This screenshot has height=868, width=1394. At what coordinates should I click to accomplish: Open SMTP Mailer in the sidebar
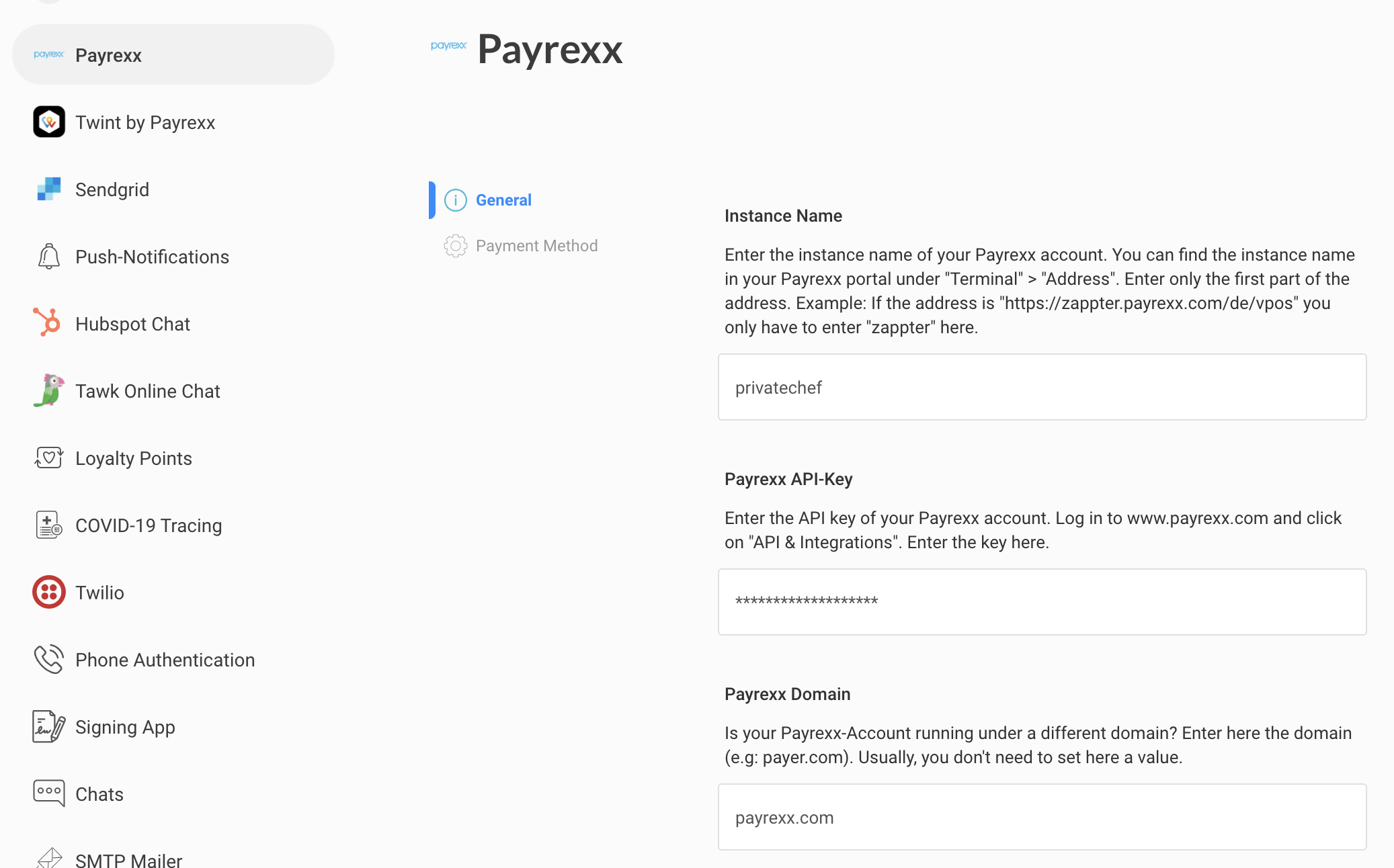pos(128,859)
